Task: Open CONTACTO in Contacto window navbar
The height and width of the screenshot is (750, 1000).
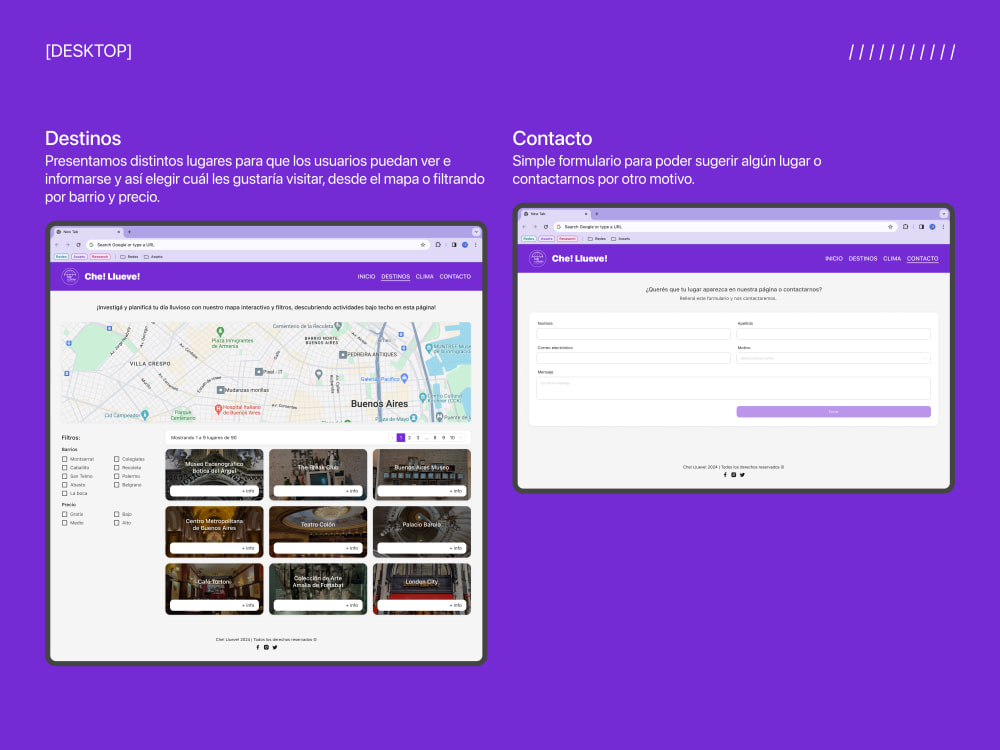Action: click(922, 259)
